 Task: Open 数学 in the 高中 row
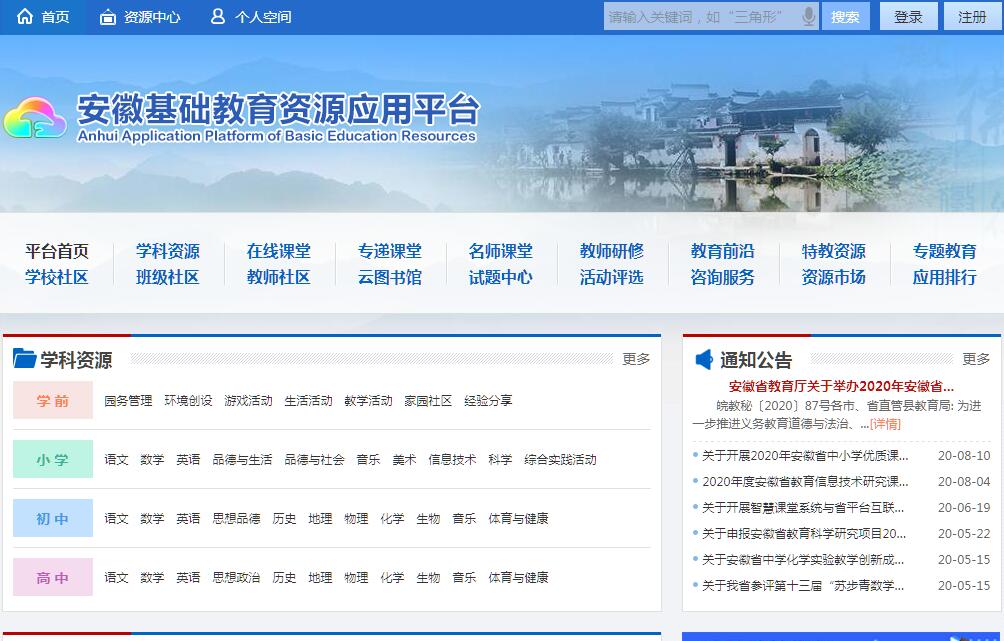pyautogui.click(x=152, y=578)
